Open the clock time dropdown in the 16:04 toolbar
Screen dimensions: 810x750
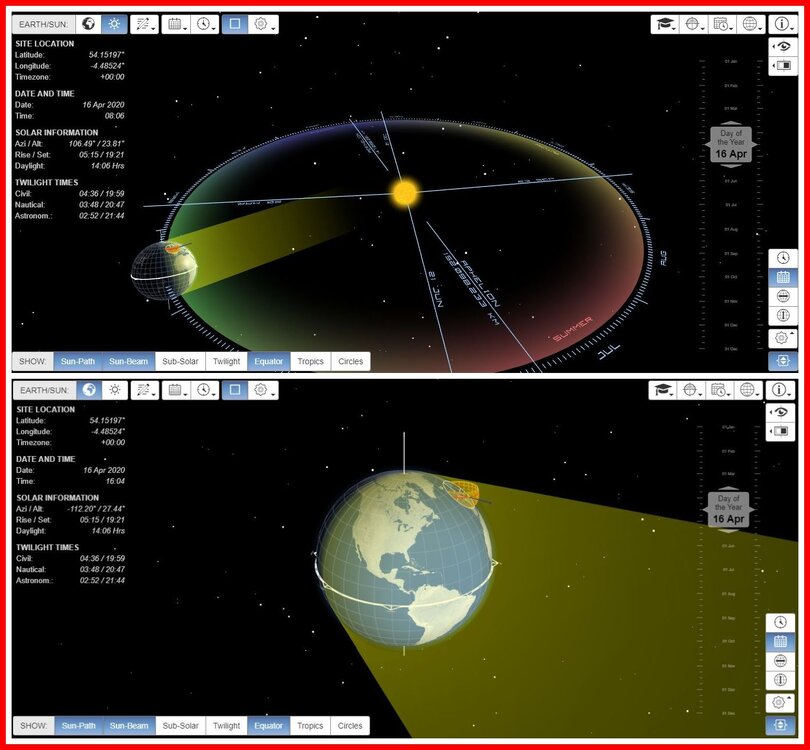click(205, 389)
